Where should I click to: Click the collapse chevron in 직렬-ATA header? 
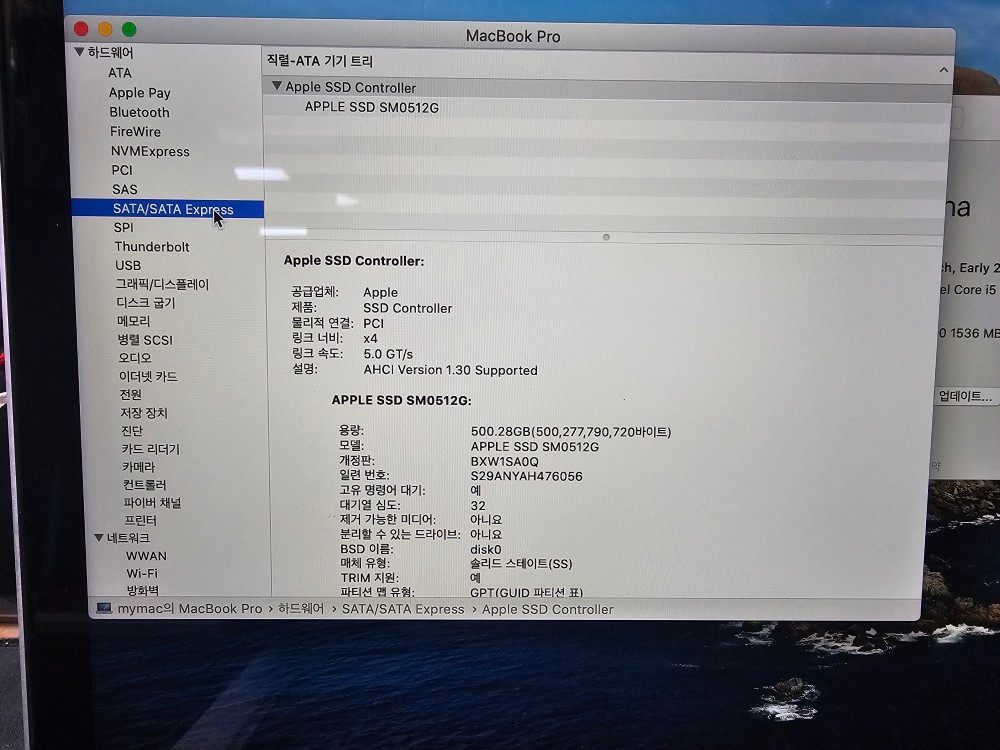coord(943,70)
